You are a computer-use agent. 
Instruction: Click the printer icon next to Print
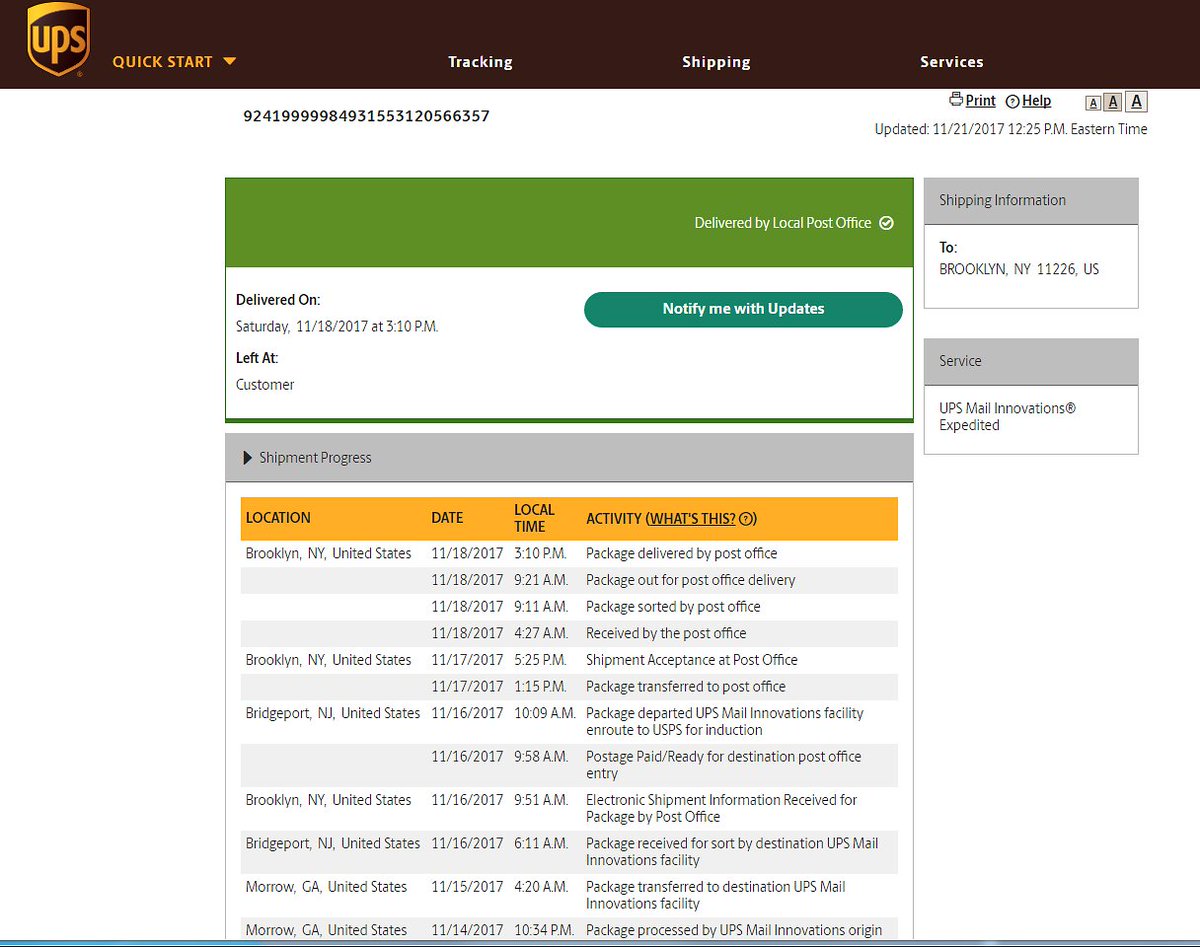956,100
